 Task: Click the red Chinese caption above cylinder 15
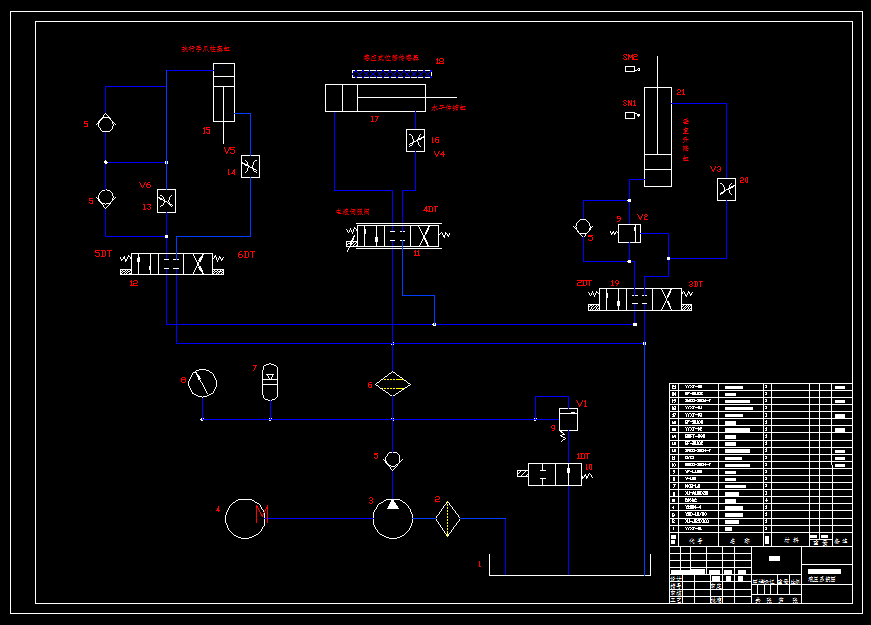[x=206, y=49]
